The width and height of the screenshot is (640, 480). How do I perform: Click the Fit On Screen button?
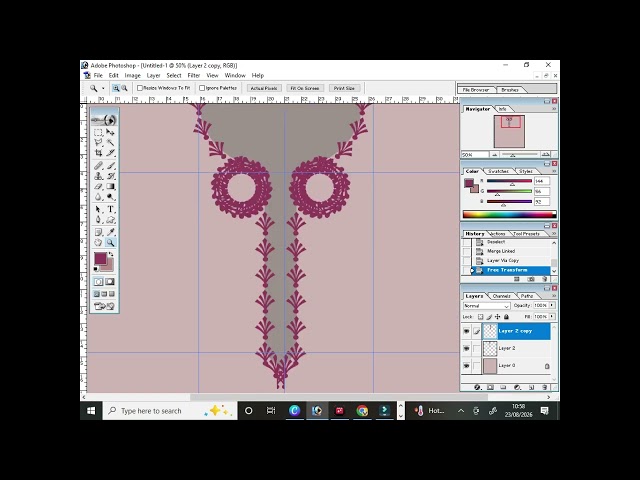click(x=305, y=88)
